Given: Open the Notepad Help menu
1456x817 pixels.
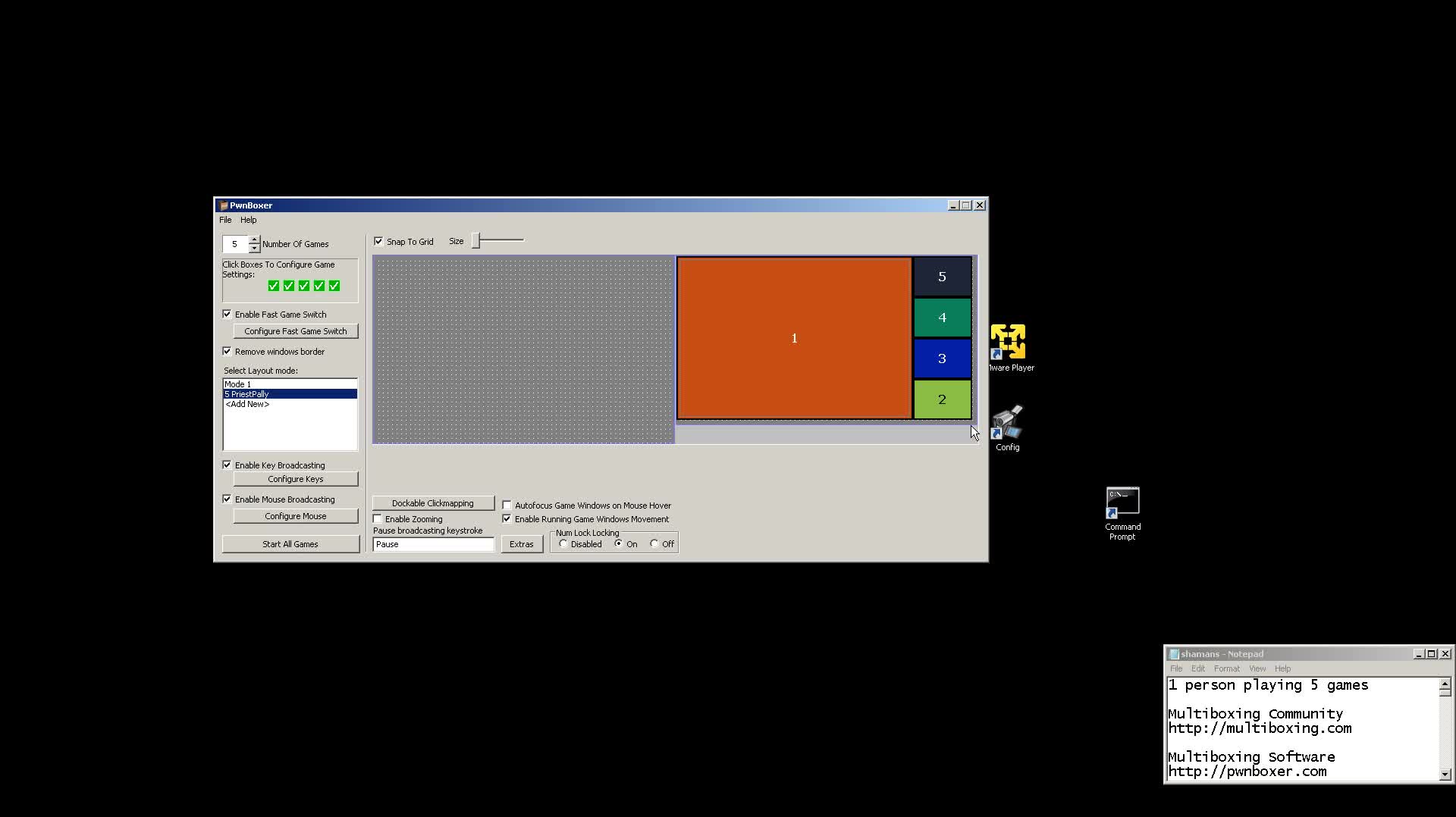Looking at the screenshot, I should [x=1282, y=668].
